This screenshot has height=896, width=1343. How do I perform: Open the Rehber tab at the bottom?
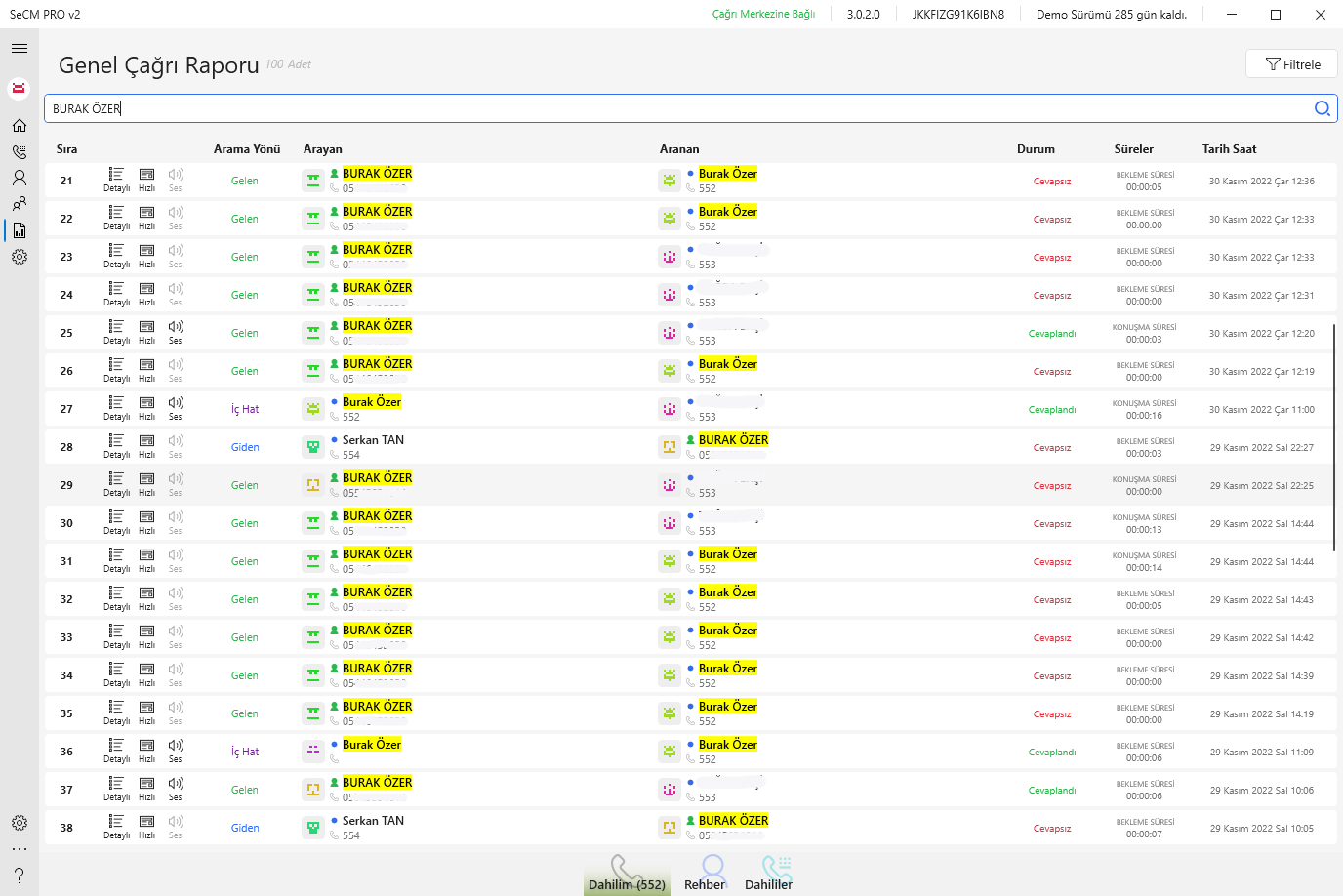coord(705,873)
